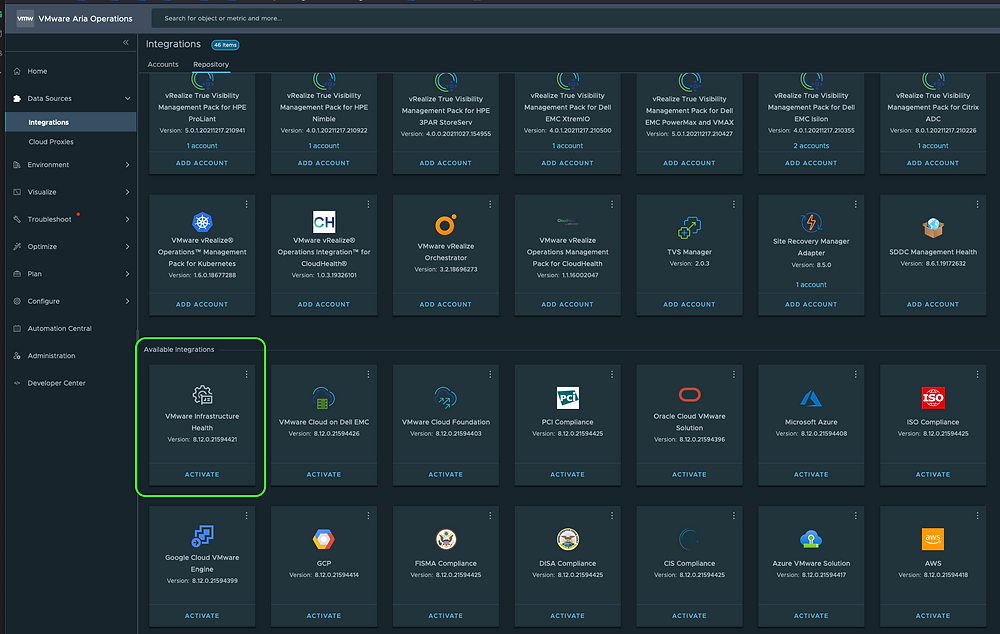Open the 1 account link on HPE ProLiant
The height and width of the screenshot is (634, 1000).
click(x=202, y=146)
